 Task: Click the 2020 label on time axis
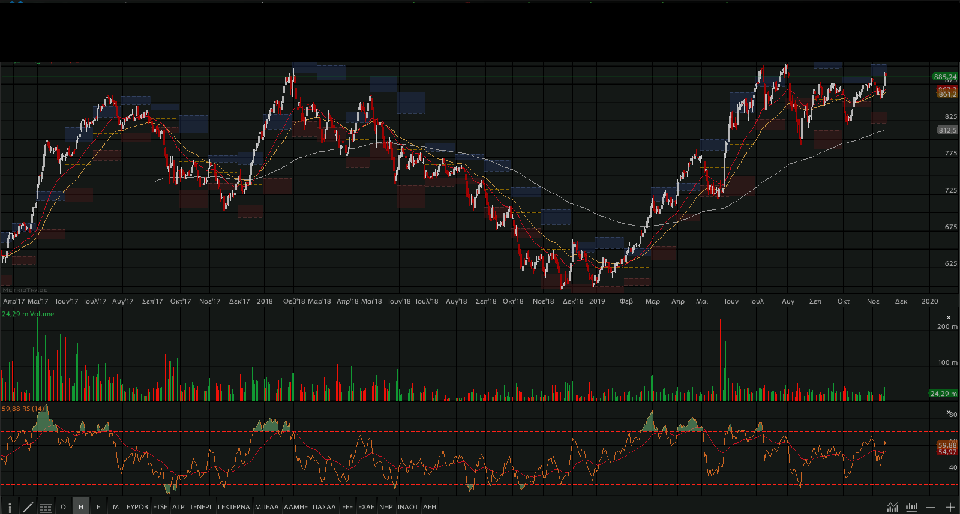click(x=929, y=300)
